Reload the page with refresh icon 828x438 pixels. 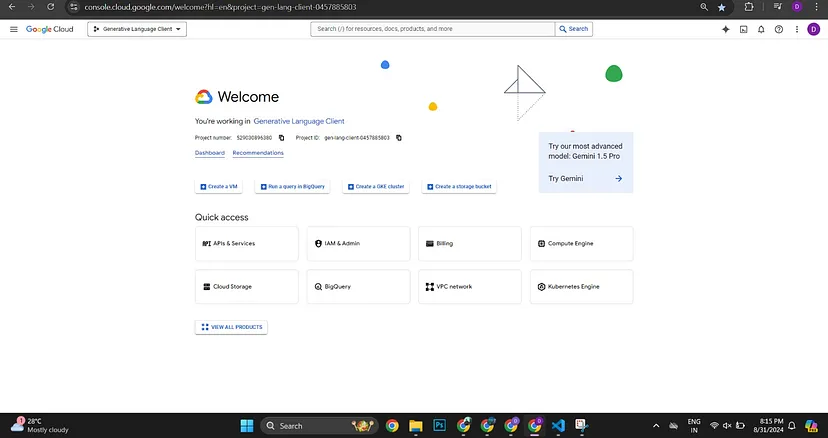pos(51,7)
